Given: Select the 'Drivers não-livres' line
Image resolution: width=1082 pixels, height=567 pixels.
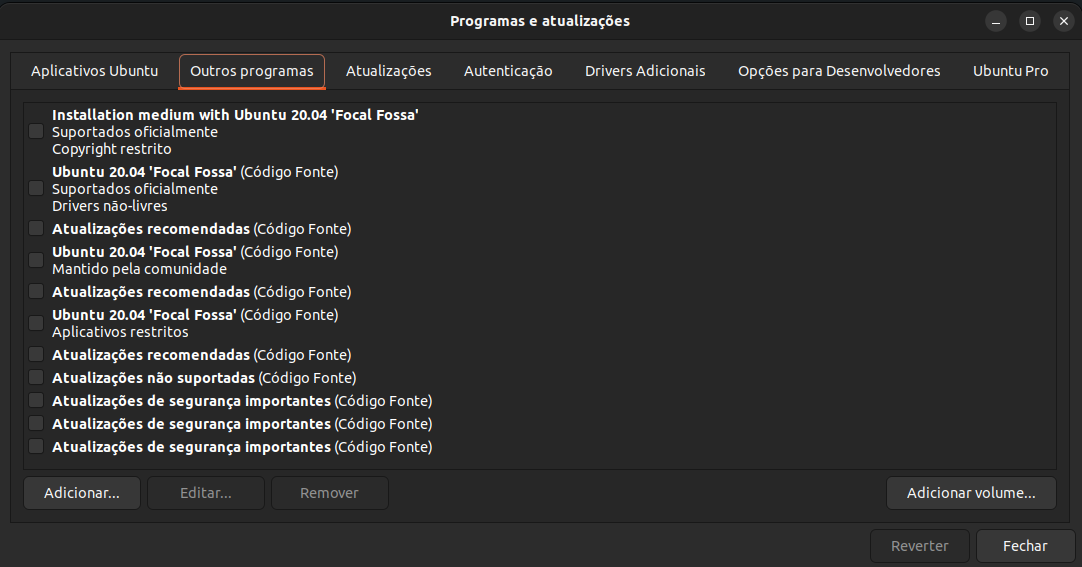Looking at the screenshot, I should tap(110, 206).
